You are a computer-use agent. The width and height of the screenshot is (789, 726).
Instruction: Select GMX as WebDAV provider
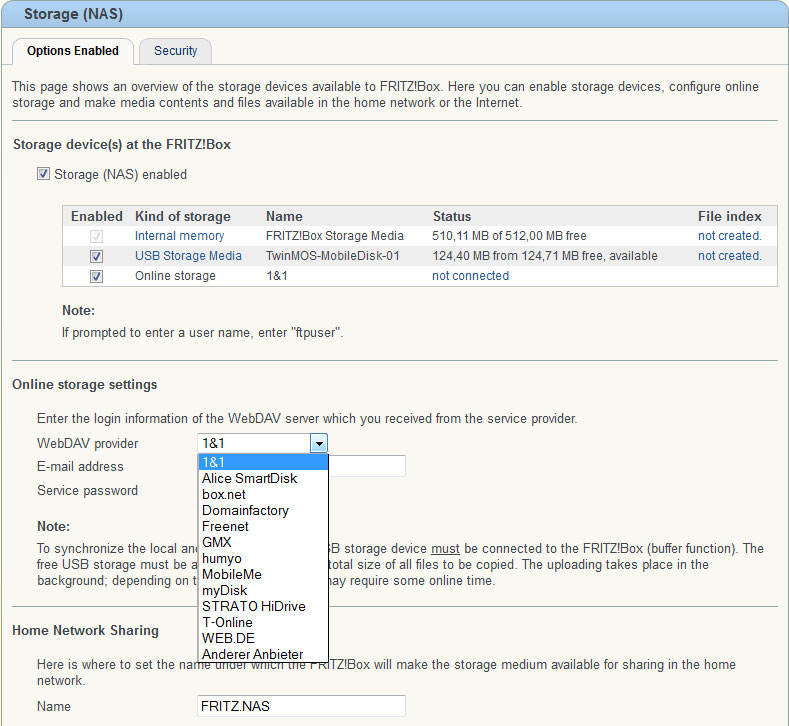(263, 542)
